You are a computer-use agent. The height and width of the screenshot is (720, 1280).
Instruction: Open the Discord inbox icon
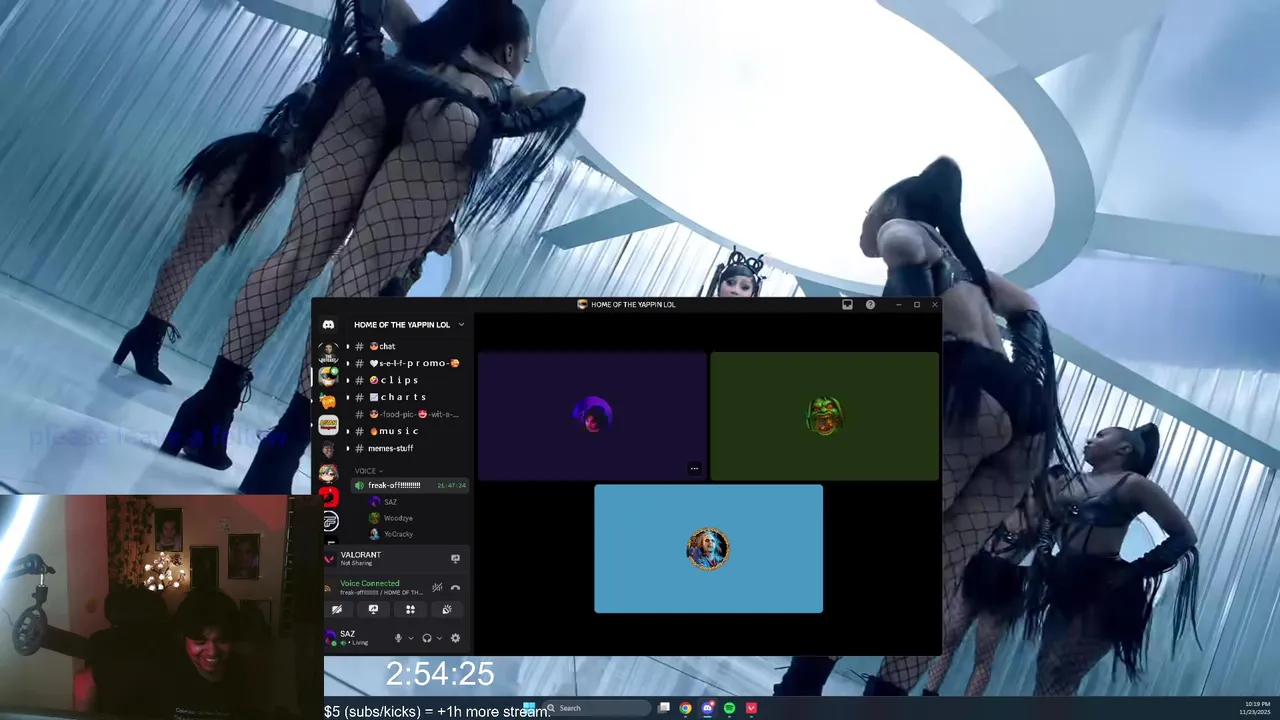pyautogui.click(x=847, y=304)
